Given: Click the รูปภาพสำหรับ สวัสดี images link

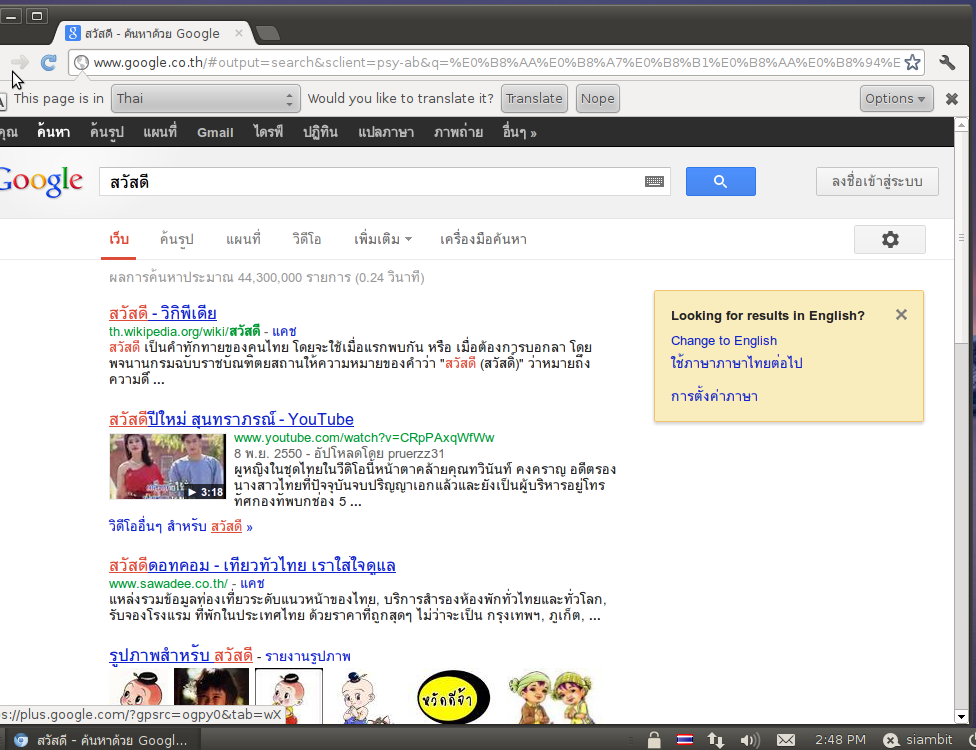Looking at the screenshot, I should (181, 655).
